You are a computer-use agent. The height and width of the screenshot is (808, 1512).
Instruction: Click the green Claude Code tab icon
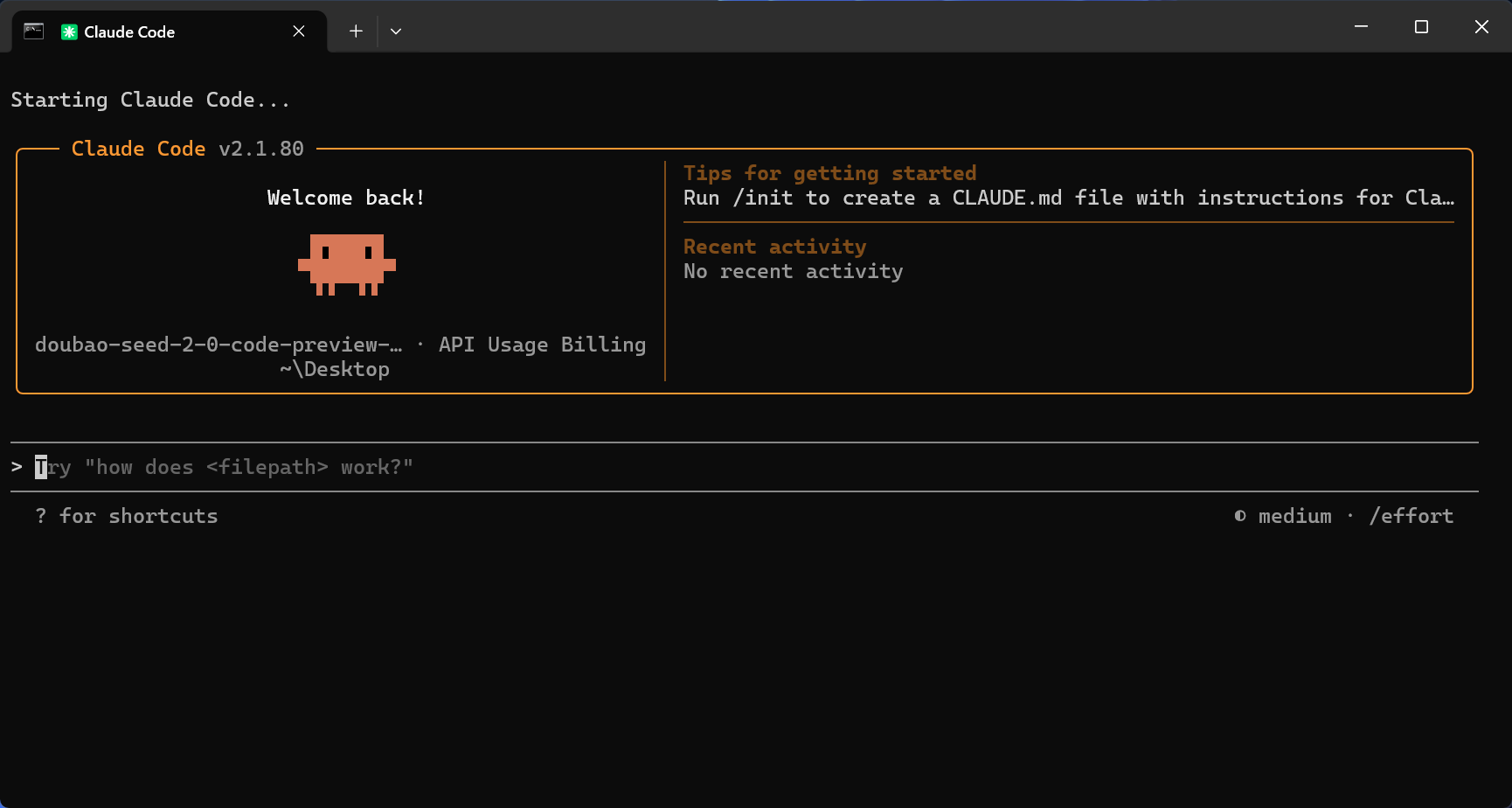[69, 32]
